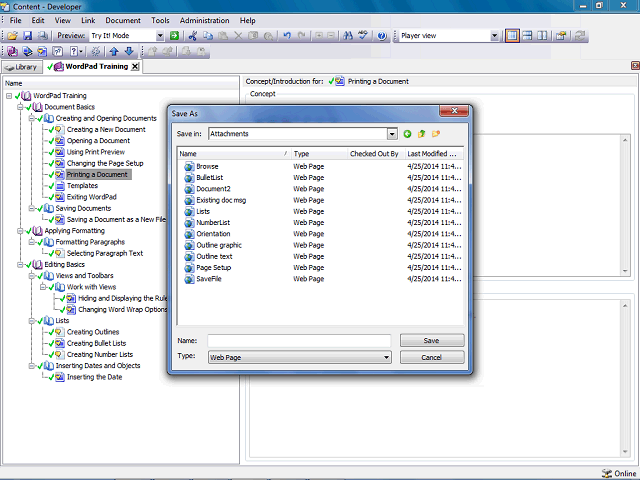The image size is (640, 480).
Task: Select the BulletList file in the list
Action: point(209,178)
